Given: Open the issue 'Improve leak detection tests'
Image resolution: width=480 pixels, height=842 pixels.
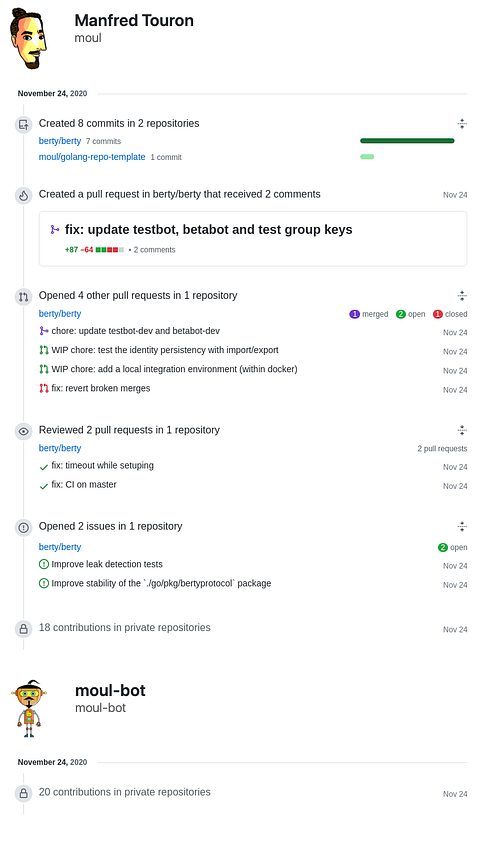Looking at the screenshot, I should [x=107, y=564].
